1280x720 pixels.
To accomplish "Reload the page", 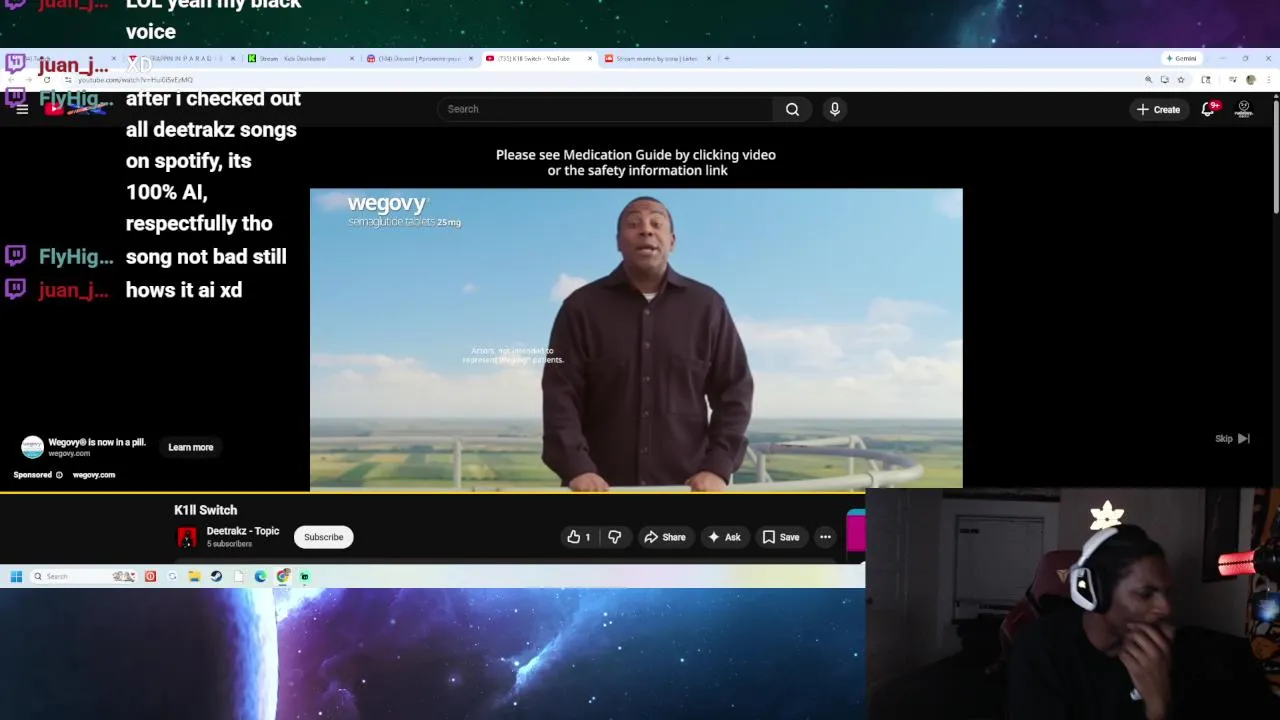I will pyautogui.click(x=47, y=80).
